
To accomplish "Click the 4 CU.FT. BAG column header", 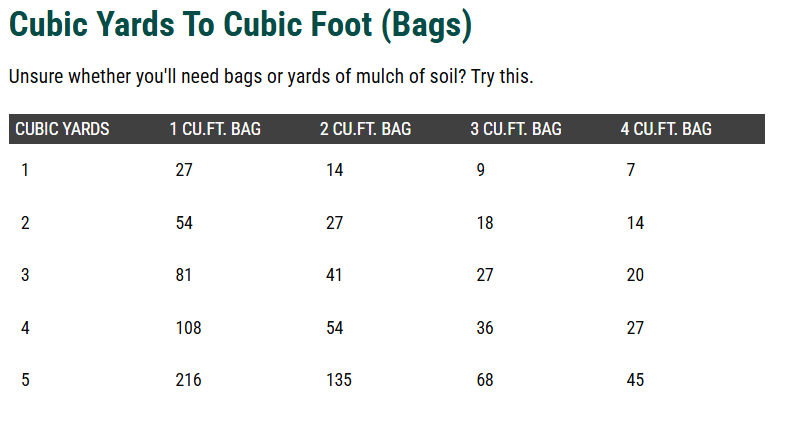I will pos(666,129).
